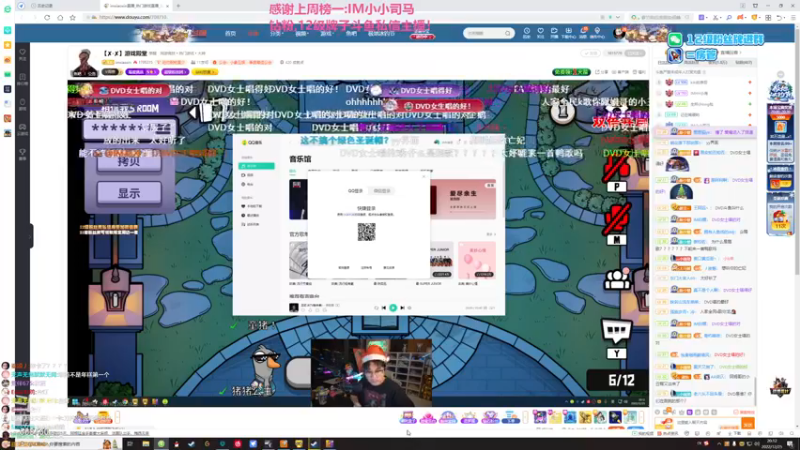The height and width of the screenshot is (450, 800).
Task: Open the messages icon with red badge
Action: point(583,33)
